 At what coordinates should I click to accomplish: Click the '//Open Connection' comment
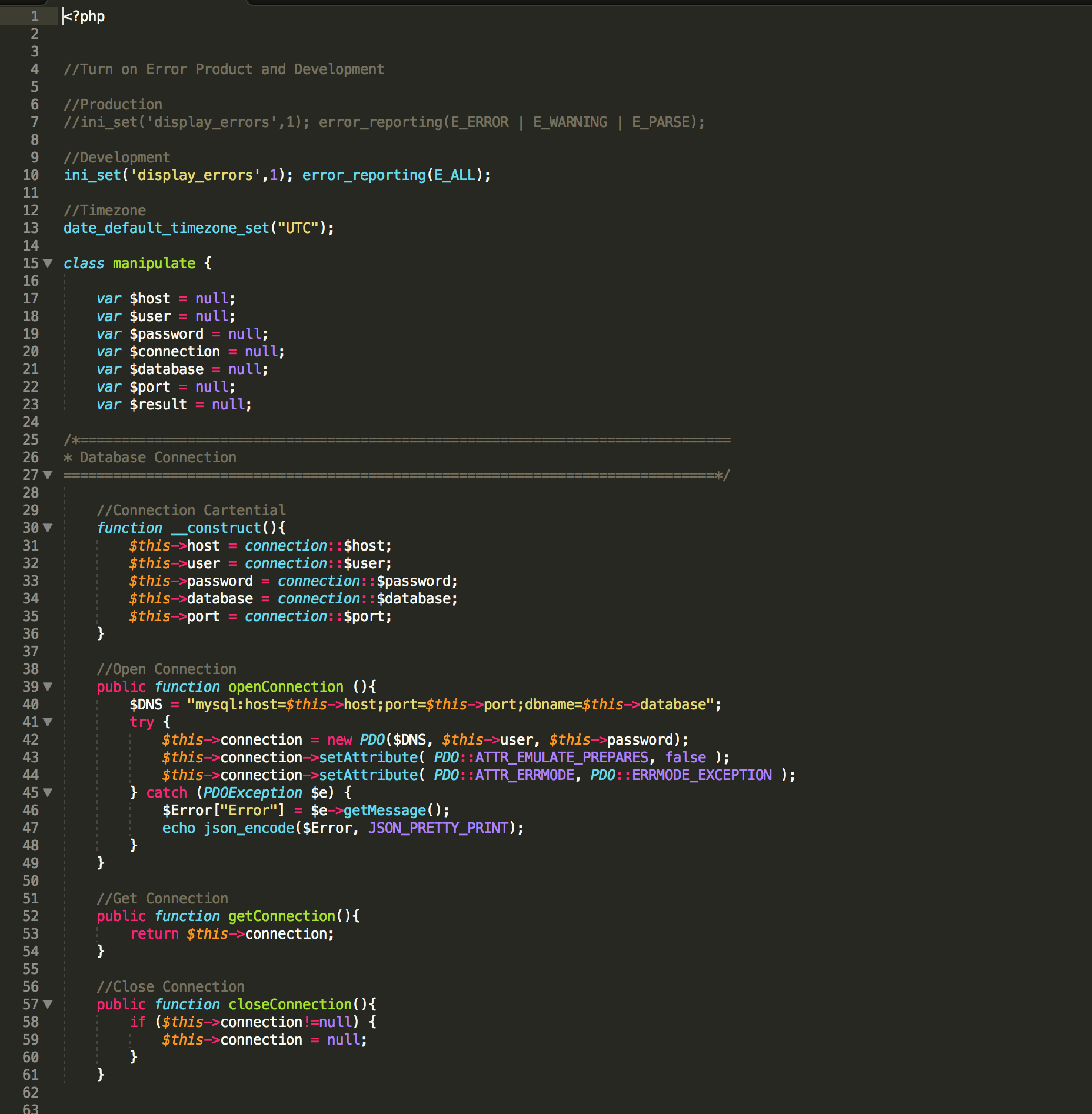pyautogui.click(x=167, y=669)
